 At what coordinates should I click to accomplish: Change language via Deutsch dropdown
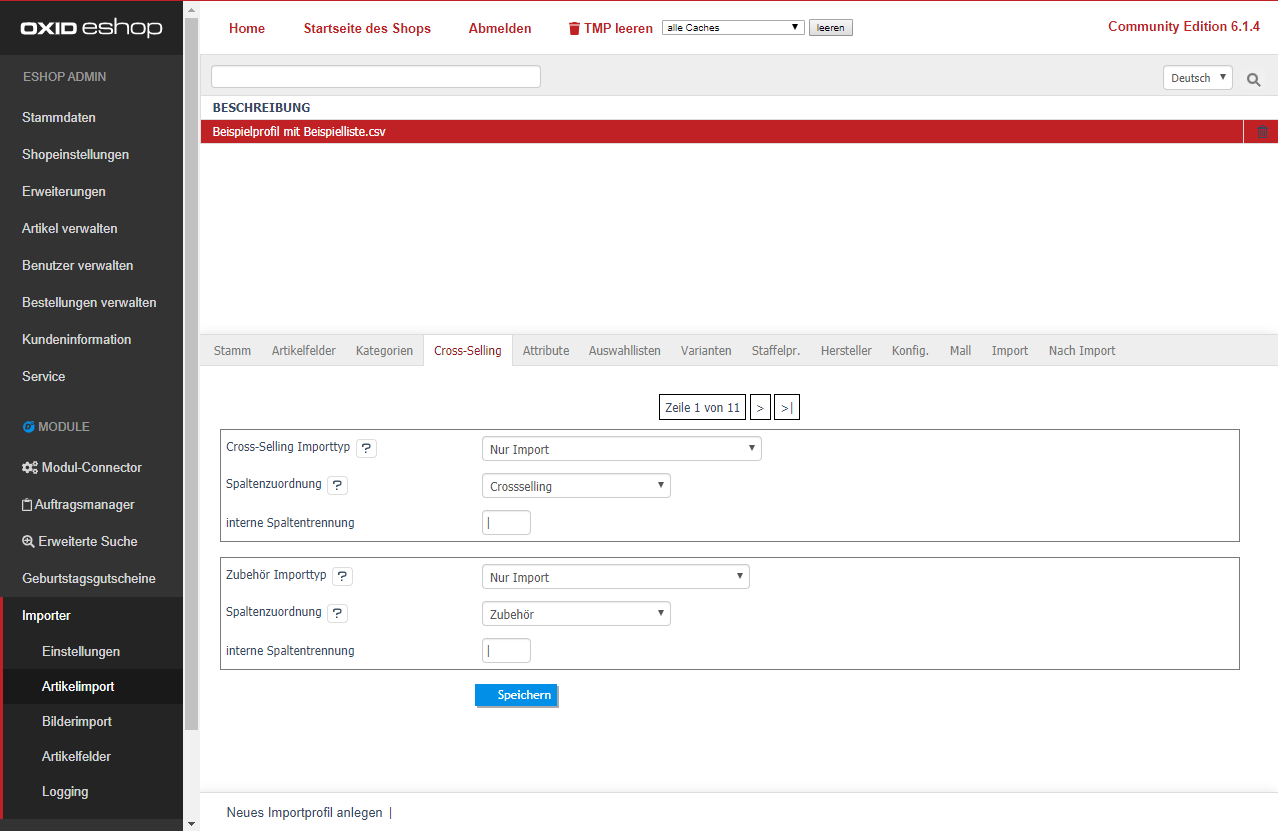(1197, 78)
